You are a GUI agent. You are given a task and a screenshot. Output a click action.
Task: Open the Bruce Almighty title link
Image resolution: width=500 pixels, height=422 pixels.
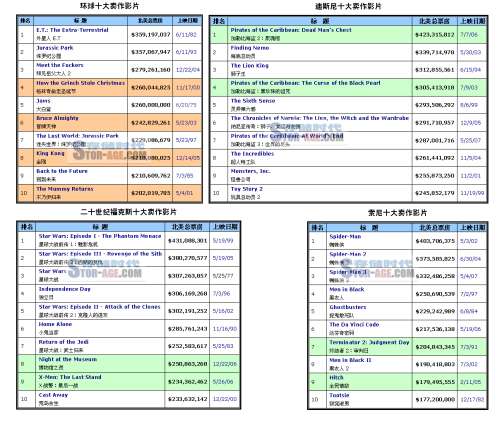point(57,118)
